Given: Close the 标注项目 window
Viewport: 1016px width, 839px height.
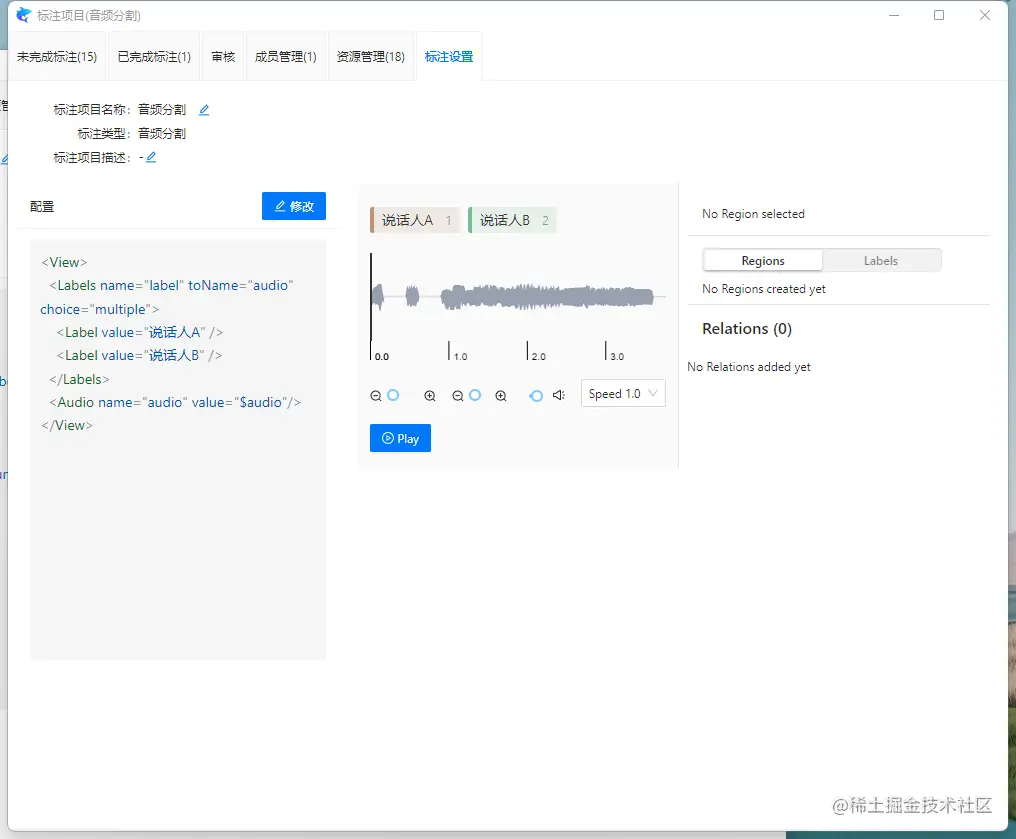Looking at the screenshot, I should pyautogui.click(x=985, y=15).
